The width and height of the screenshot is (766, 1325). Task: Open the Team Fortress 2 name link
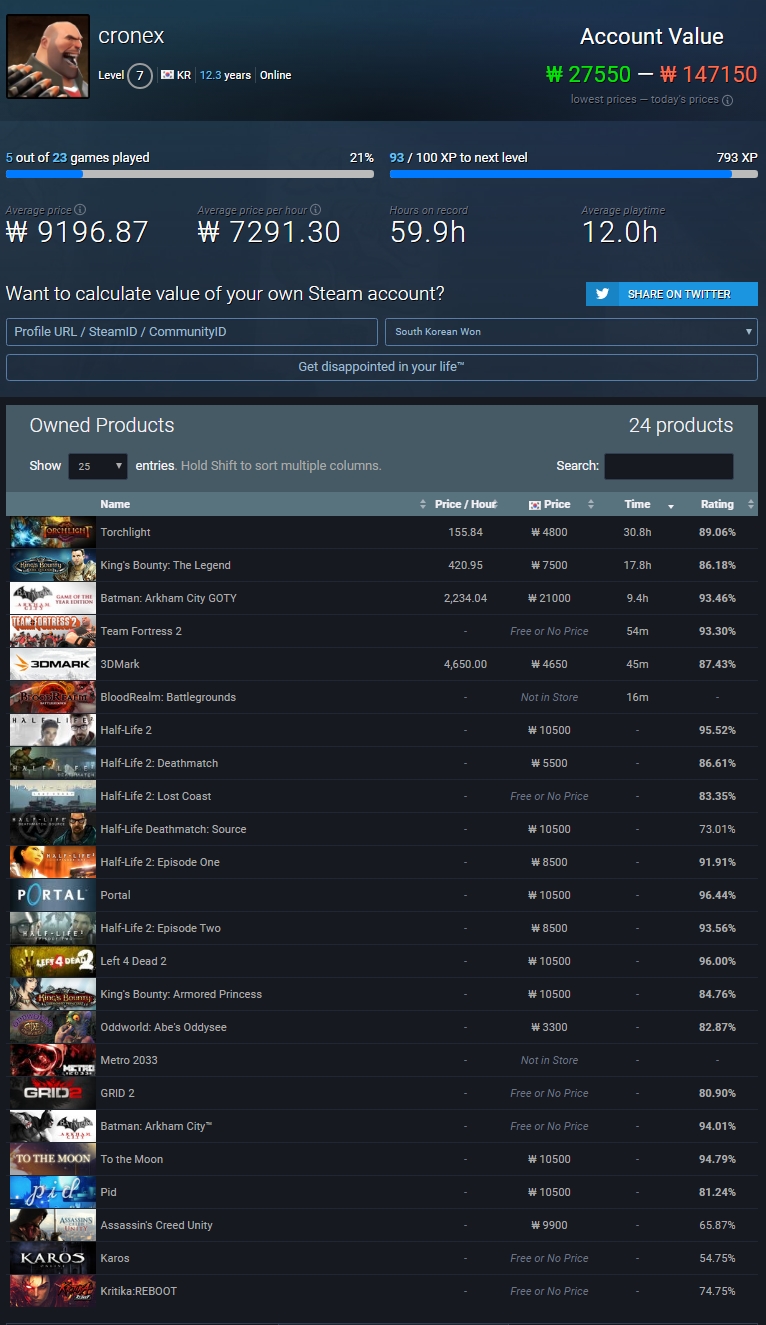click(x=141, y=631)
